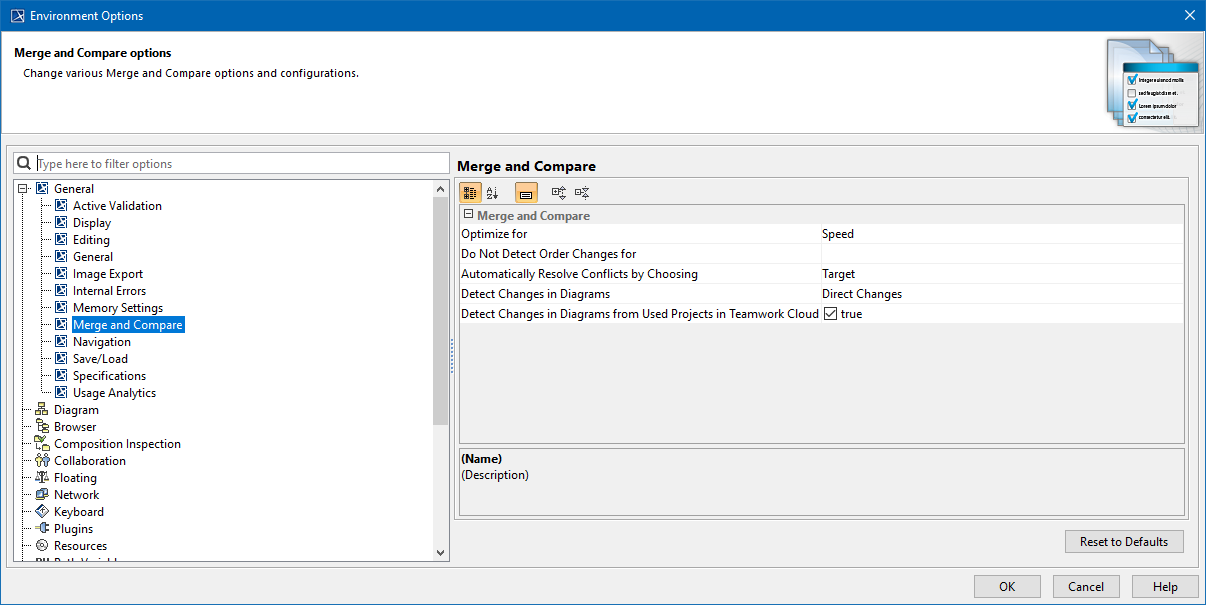Uncheck Detect Changes from Used Projects checkbox
The width and height of the screenshot is (1206, 605).
(830, 314)
